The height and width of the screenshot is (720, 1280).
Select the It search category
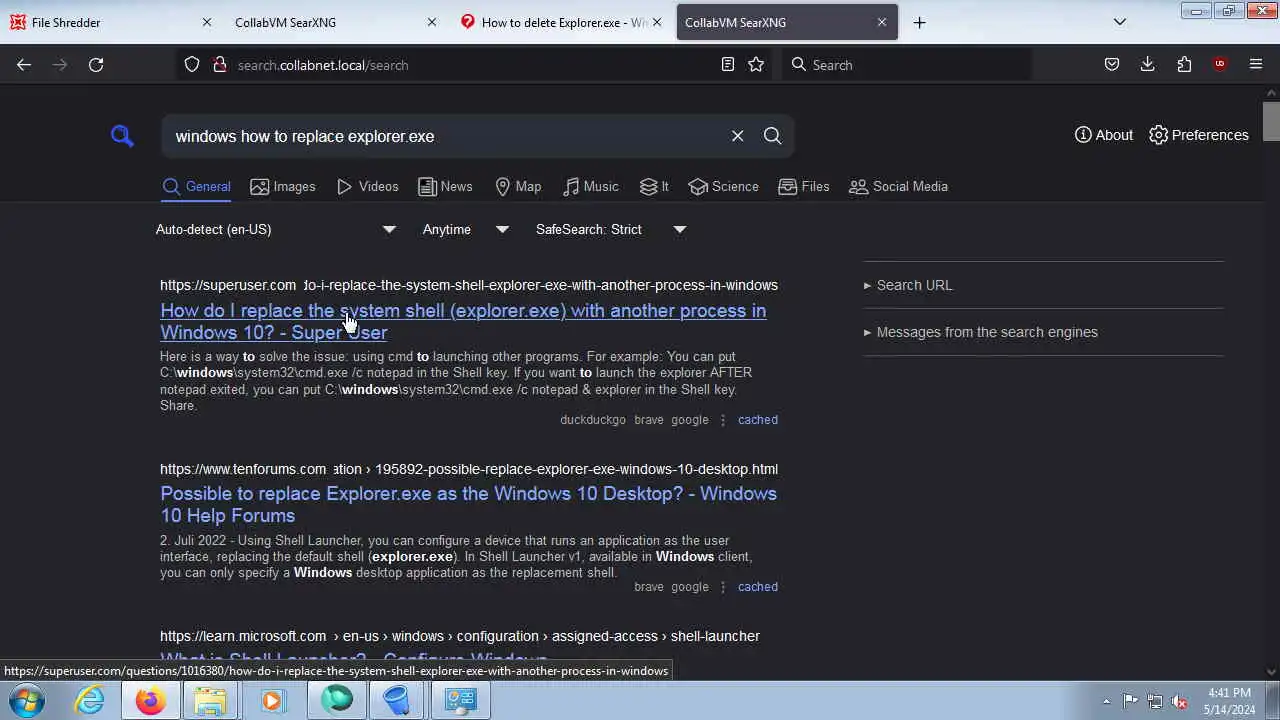pyautogui.click(x=654, y=187)
